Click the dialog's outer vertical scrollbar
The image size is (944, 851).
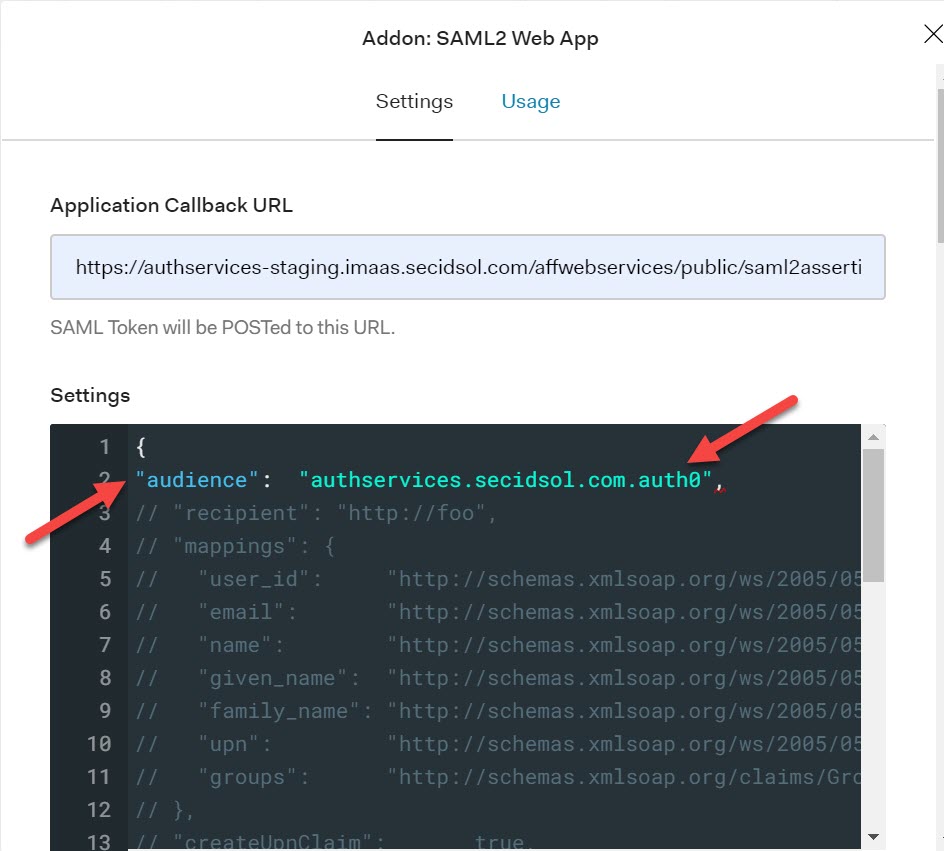tap(940, 166)
